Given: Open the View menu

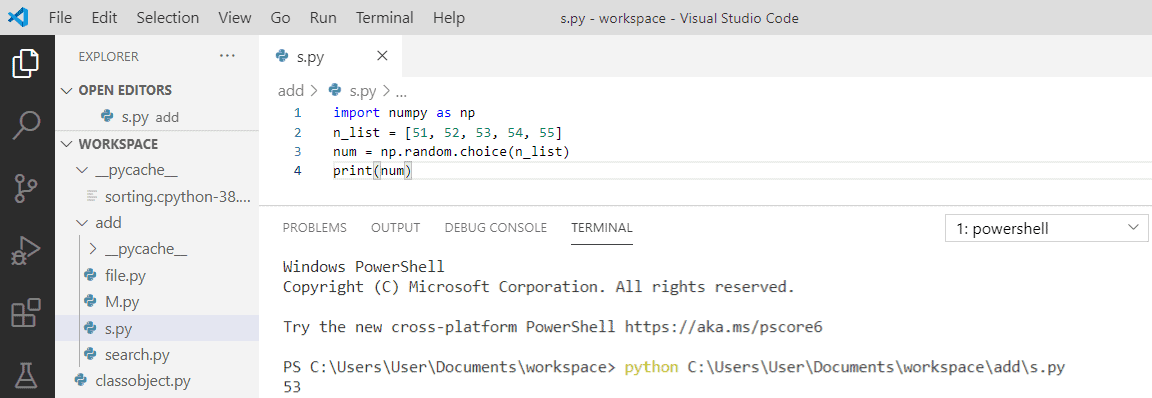Looking at the screenshot, I should click(x=234, y=17).
